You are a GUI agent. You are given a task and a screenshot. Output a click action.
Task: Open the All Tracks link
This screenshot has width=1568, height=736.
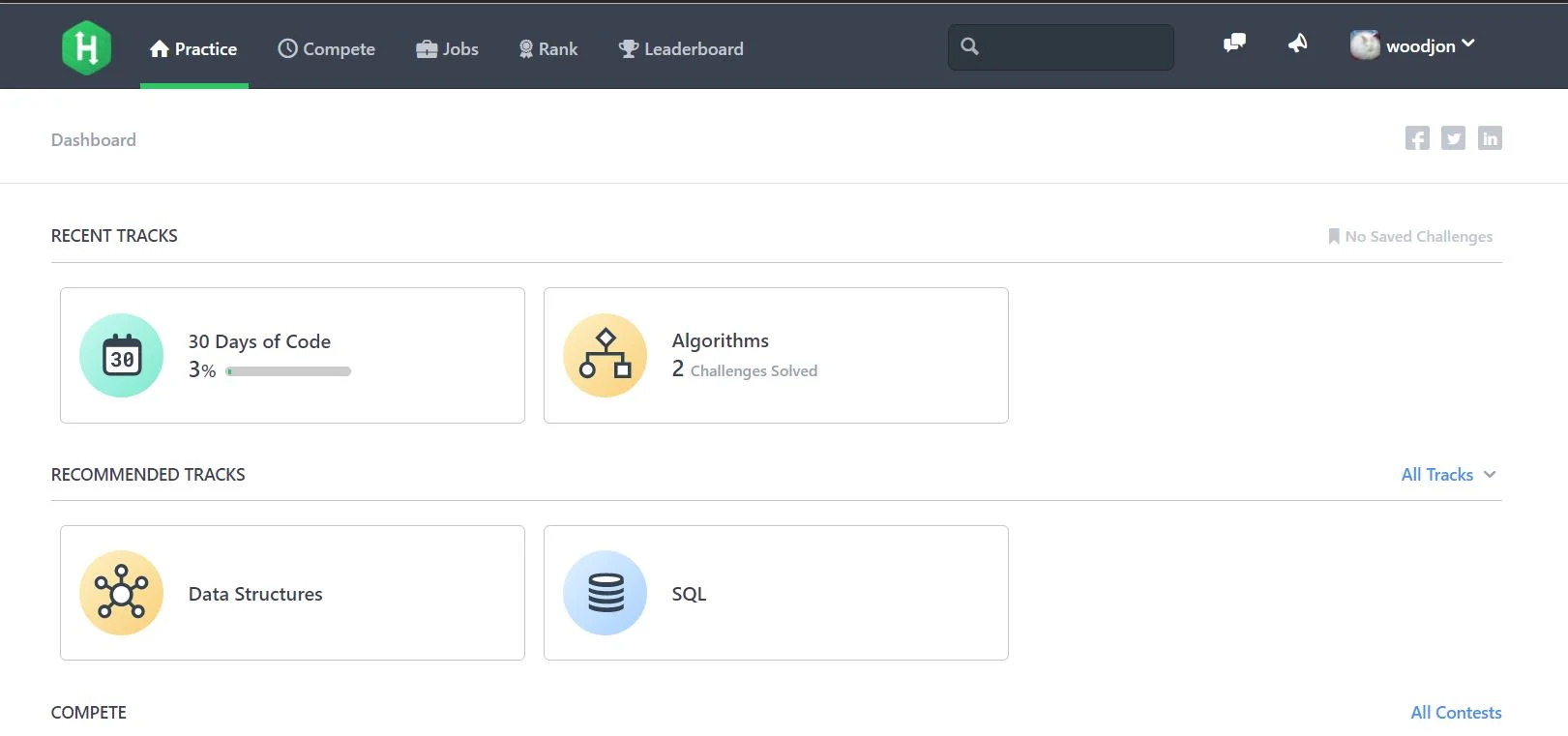(1437, 475)
